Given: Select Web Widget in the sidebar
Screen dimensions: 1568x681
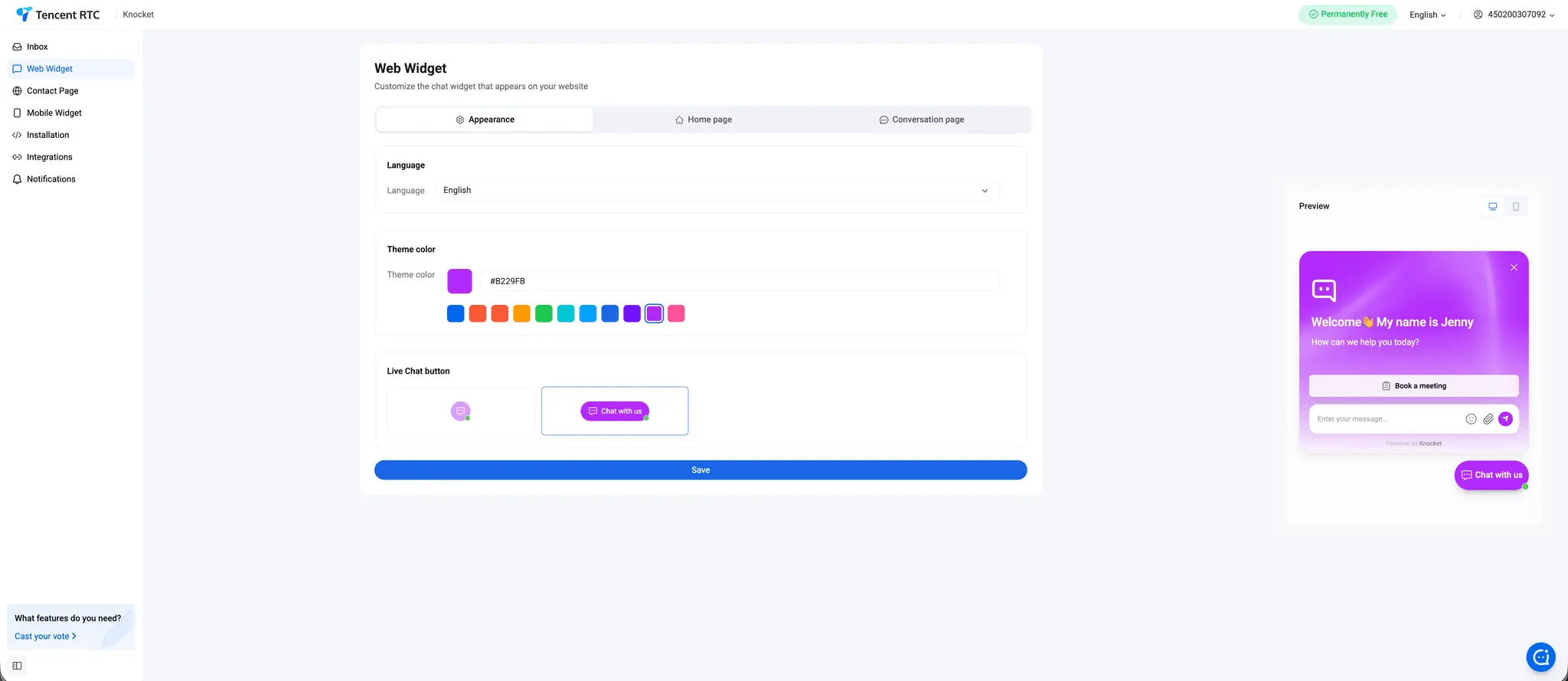Looking at the screenshot, I should click(x=70, y=69).
